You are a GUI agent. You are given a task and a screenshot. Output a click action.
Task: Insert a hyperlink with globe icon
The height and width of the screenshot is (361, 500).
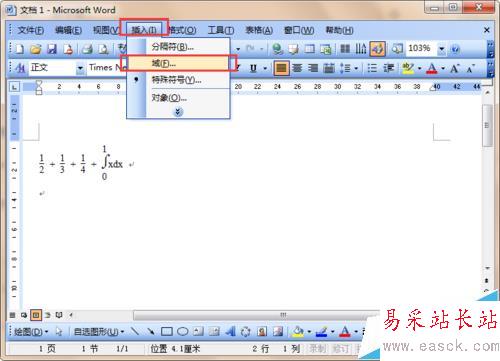click(277, 49)
